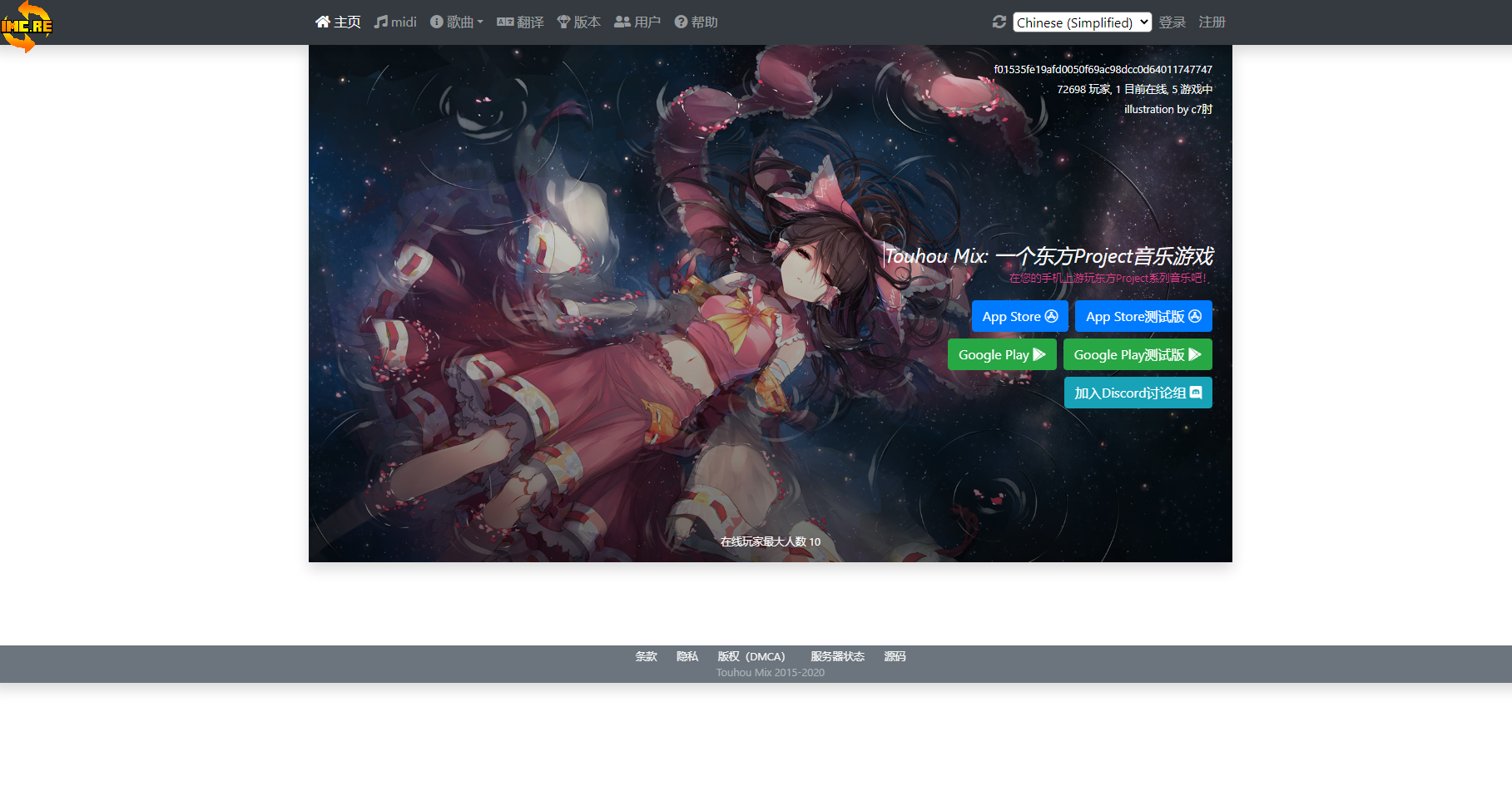Screen dimensions: 1512x786
Task: Click the users icon for 用户
Action: click(622, 22)
